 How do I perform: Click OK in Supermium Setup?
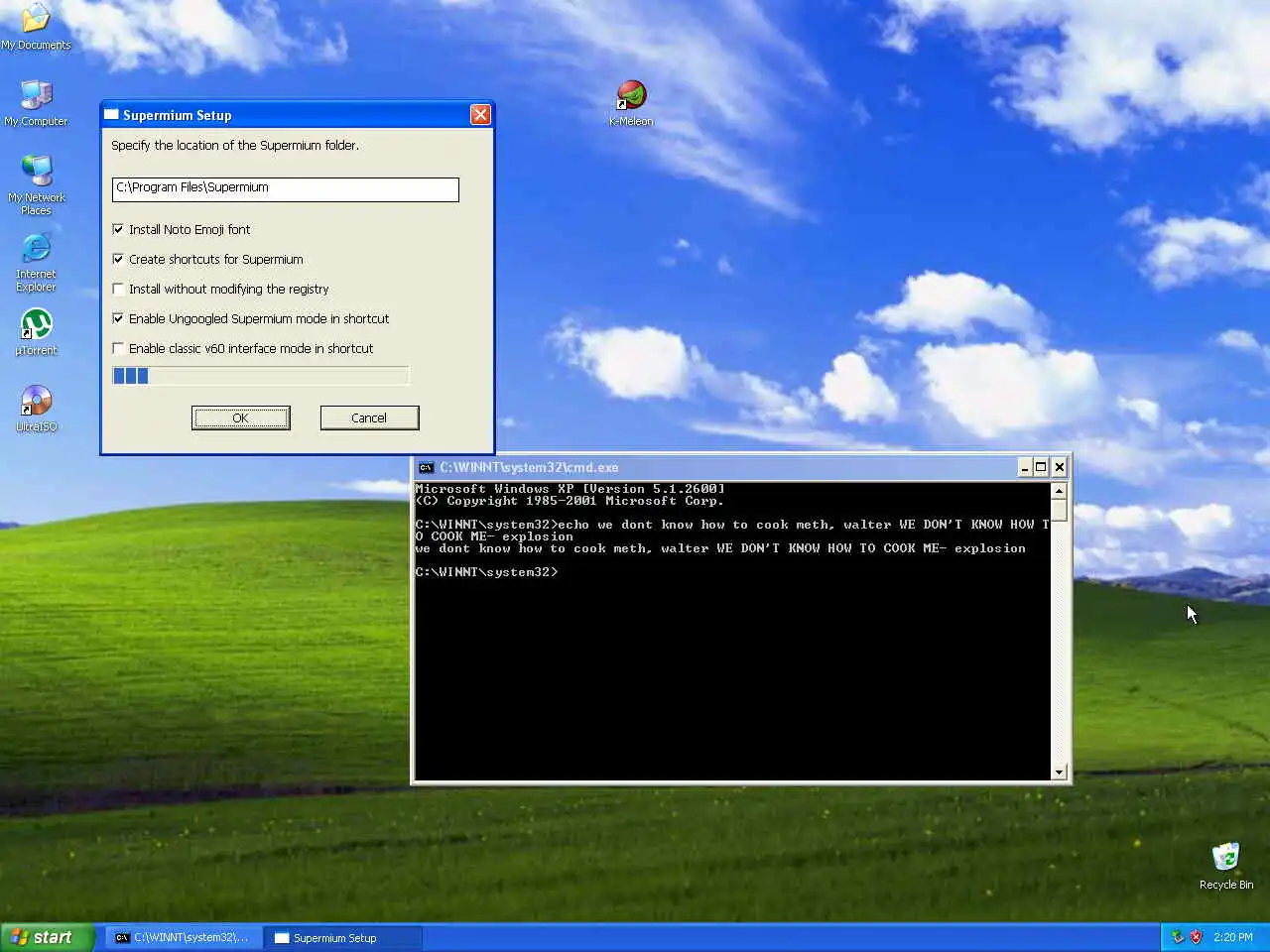click(x=240, y=417)
